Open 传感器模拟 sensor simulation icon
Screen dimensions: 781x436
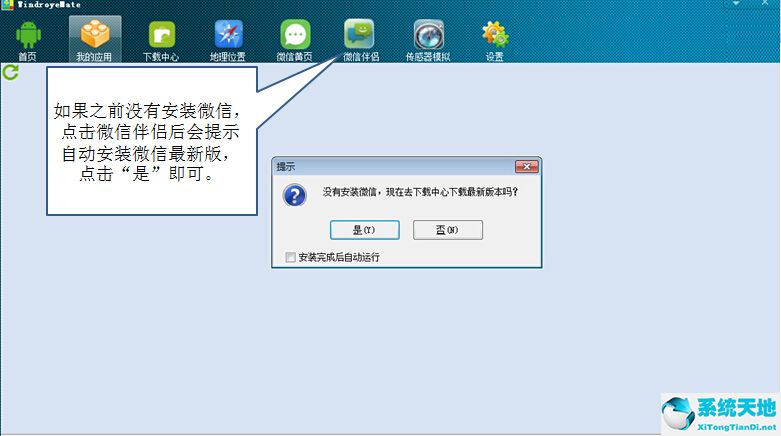tap(428, 35)
